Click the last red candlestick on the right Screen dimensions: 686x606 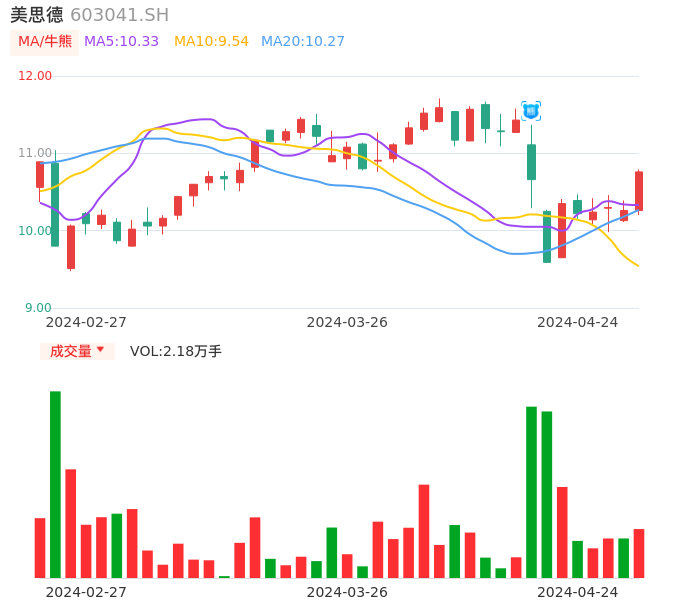coord(639,190)
